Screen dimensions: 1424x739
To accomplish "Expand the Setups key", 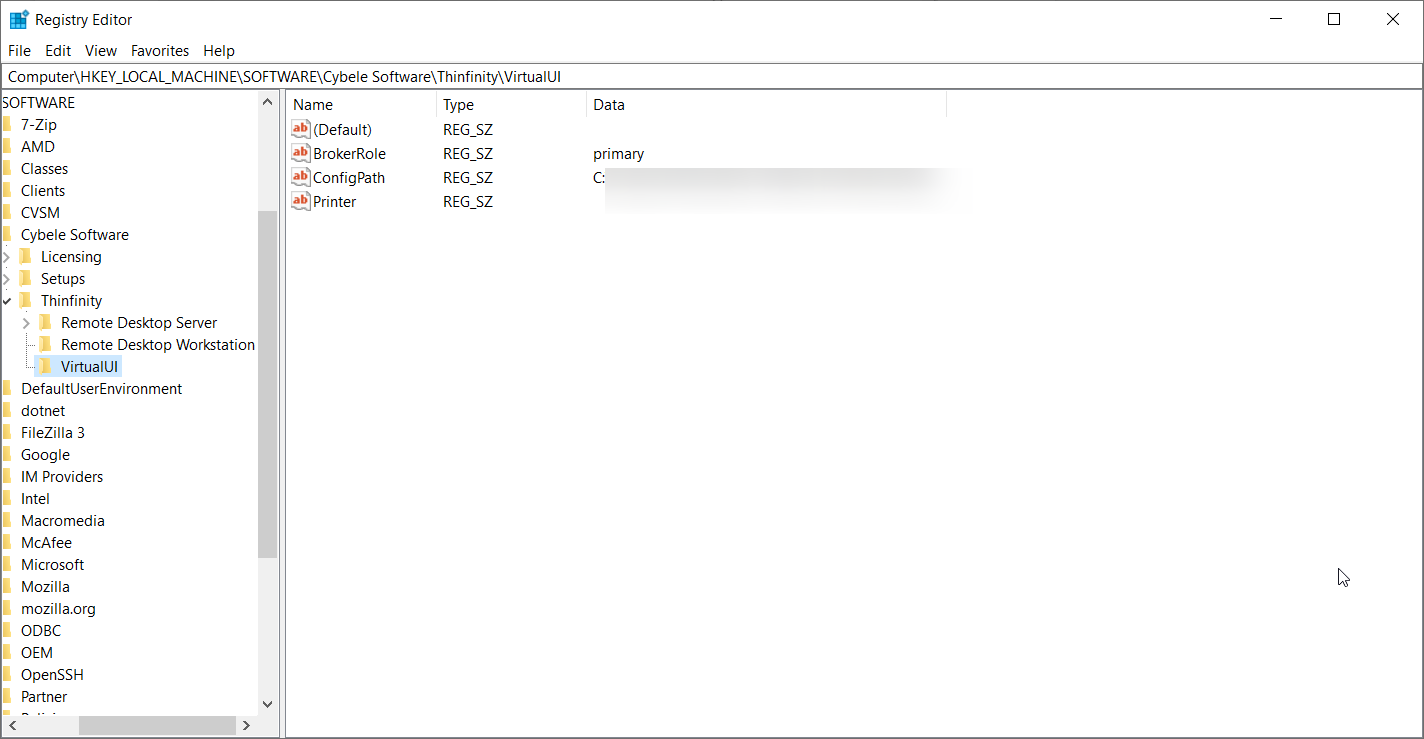I will tap(7, 279).
